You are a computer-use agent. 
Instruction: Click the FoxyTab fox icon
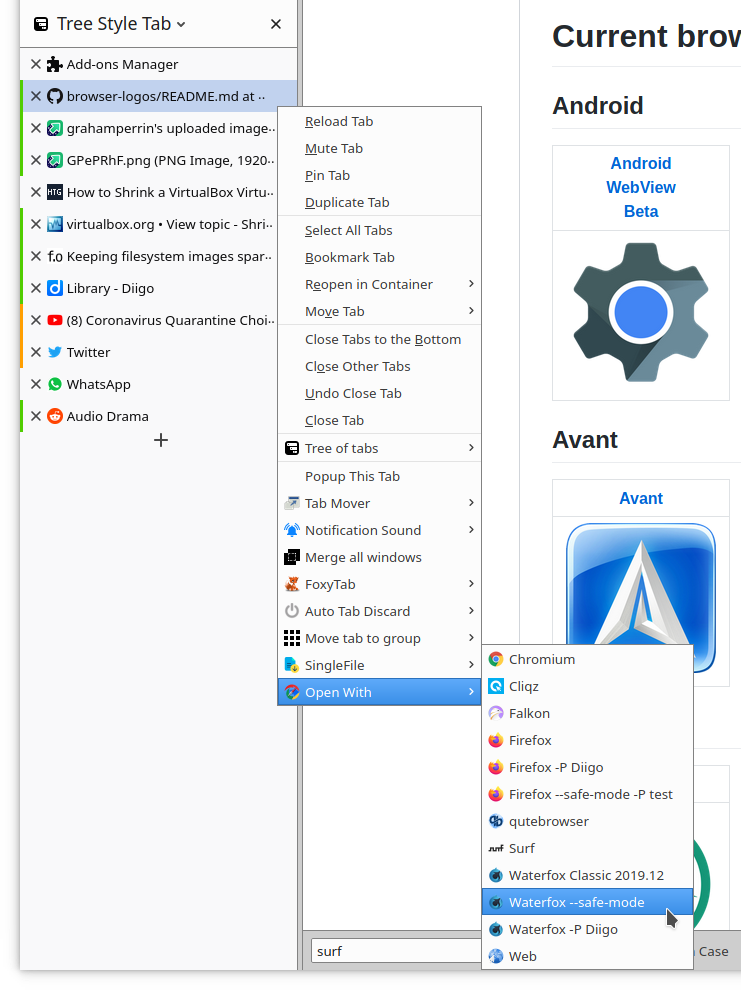click(x=292, y=584)
